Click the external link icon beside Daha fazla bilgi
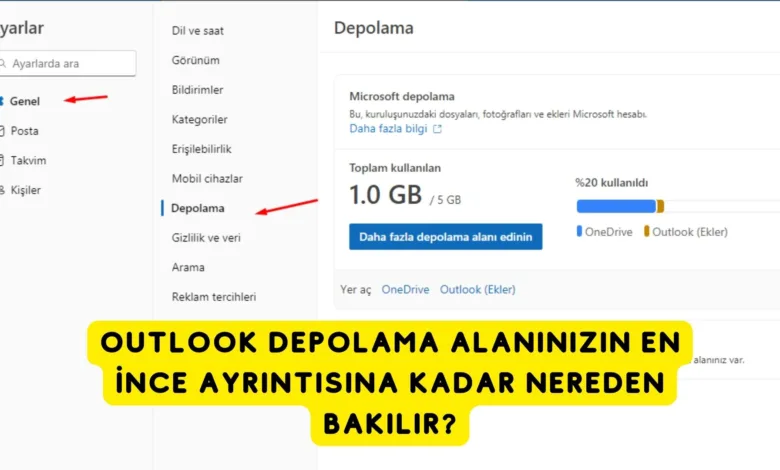The image size is (780, 470). [437, 129]
